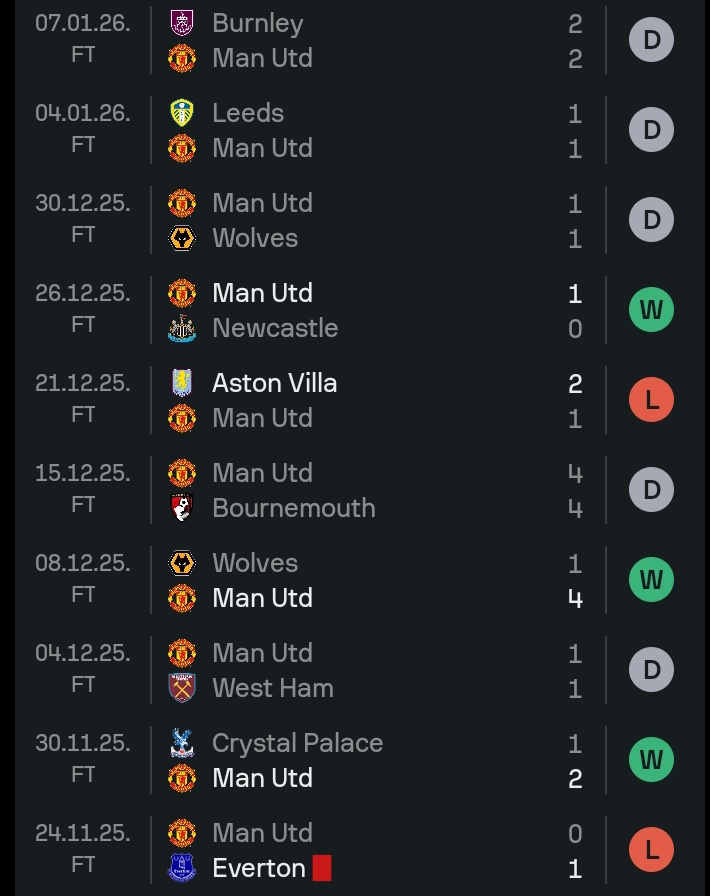This screenshot has width=710, height=896.
Task: Click the Leeds club crest
Action: coord(182,113)
